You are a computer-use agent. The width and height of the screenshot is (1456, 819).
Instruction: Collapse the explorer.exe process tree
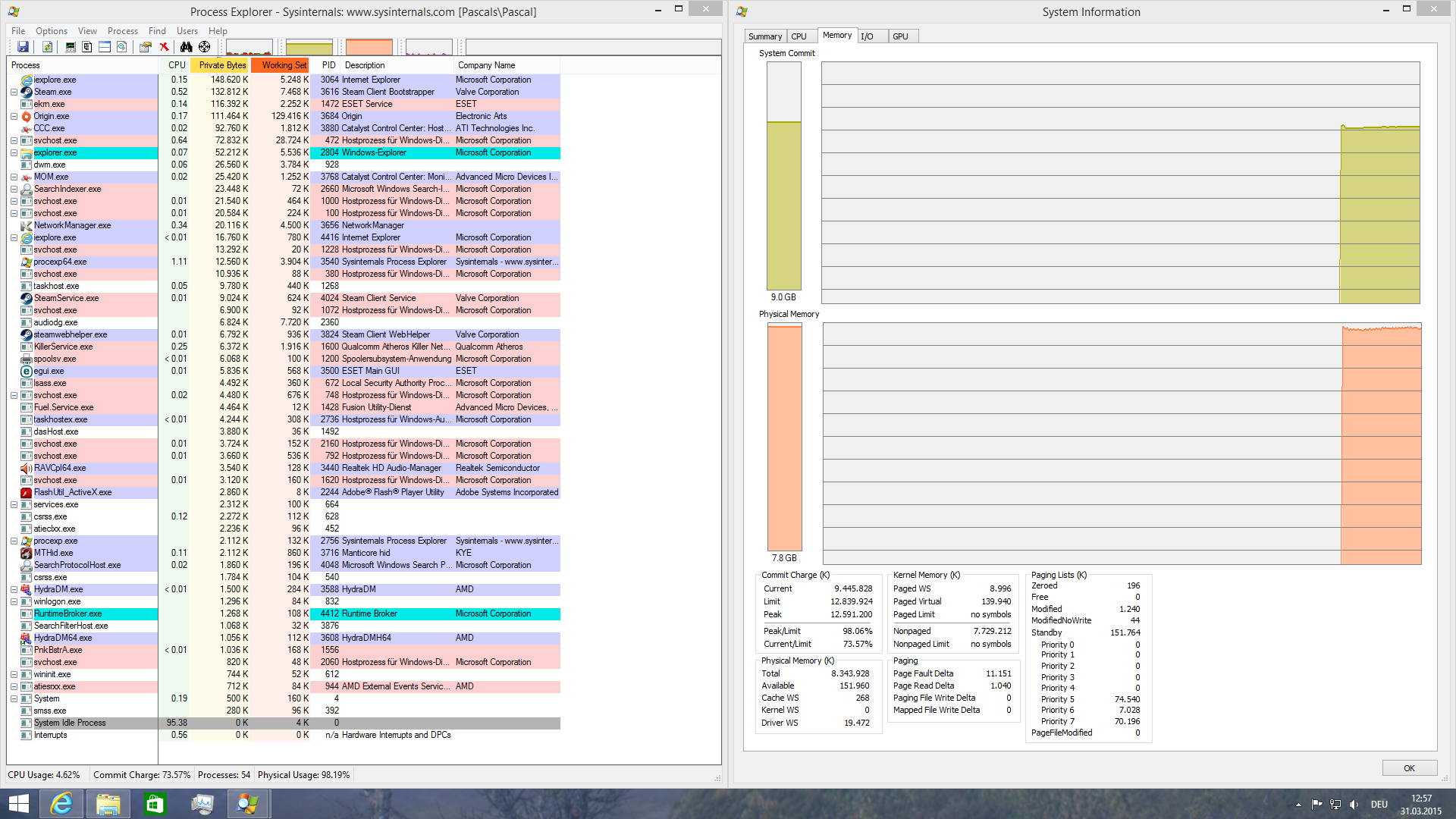(x=14, y=152)
